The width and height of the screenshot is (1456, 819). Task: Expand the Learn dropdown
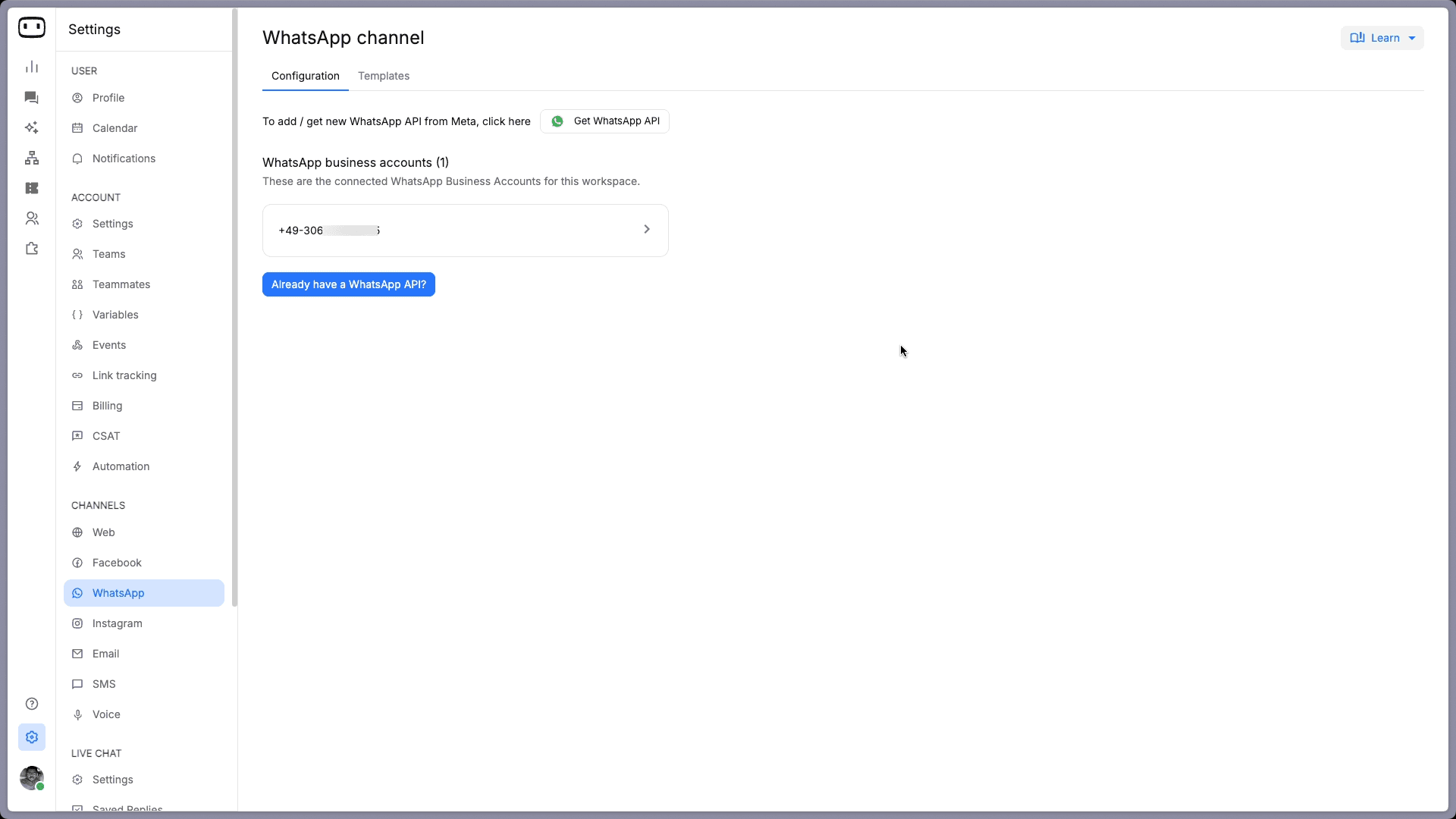point(1382,38)
